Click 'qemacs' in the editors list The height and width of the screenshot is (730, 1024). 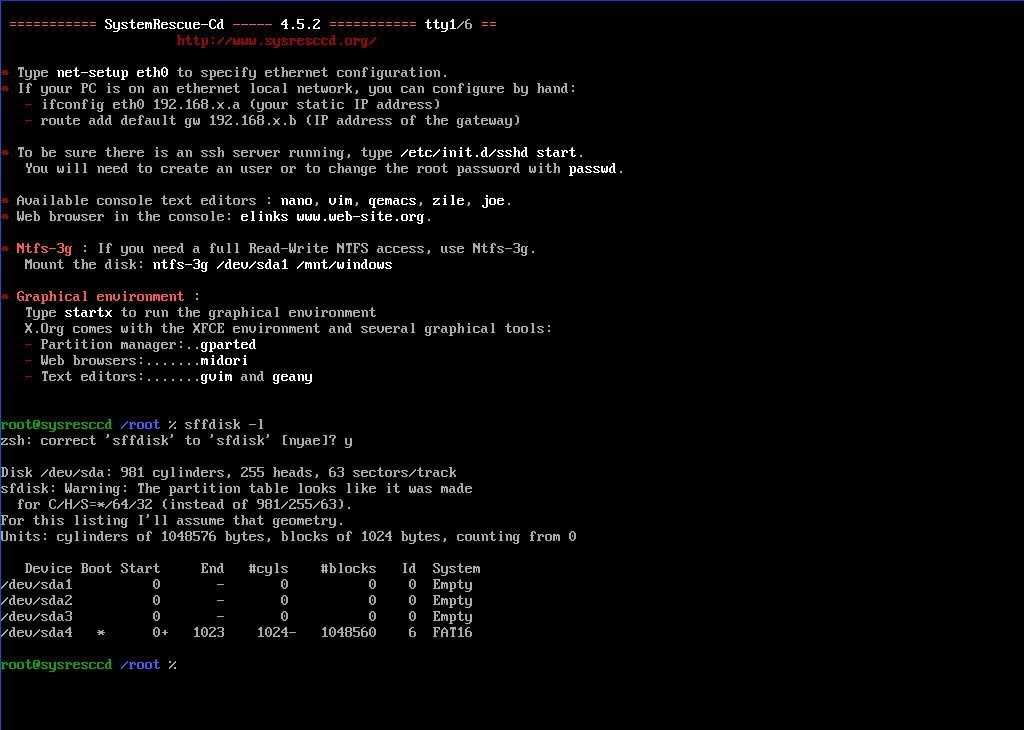click(x=392, y=201)
